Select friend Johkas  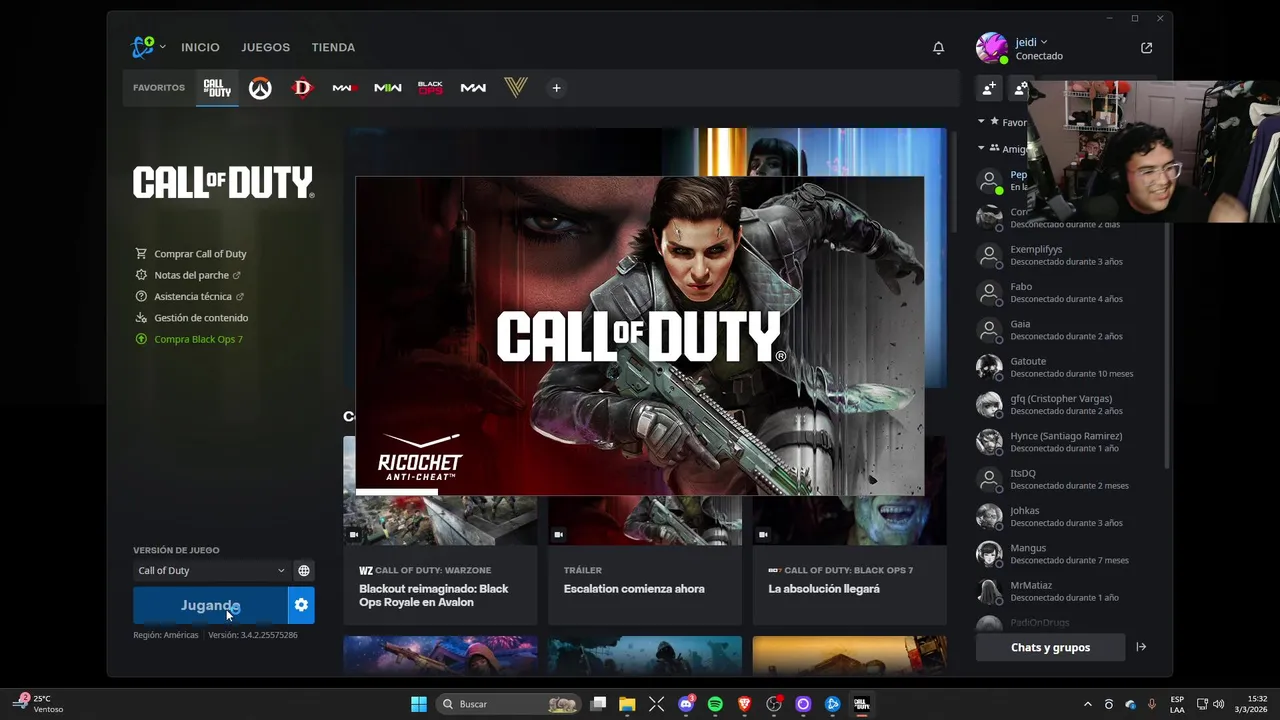click(x=1066, y=516)
